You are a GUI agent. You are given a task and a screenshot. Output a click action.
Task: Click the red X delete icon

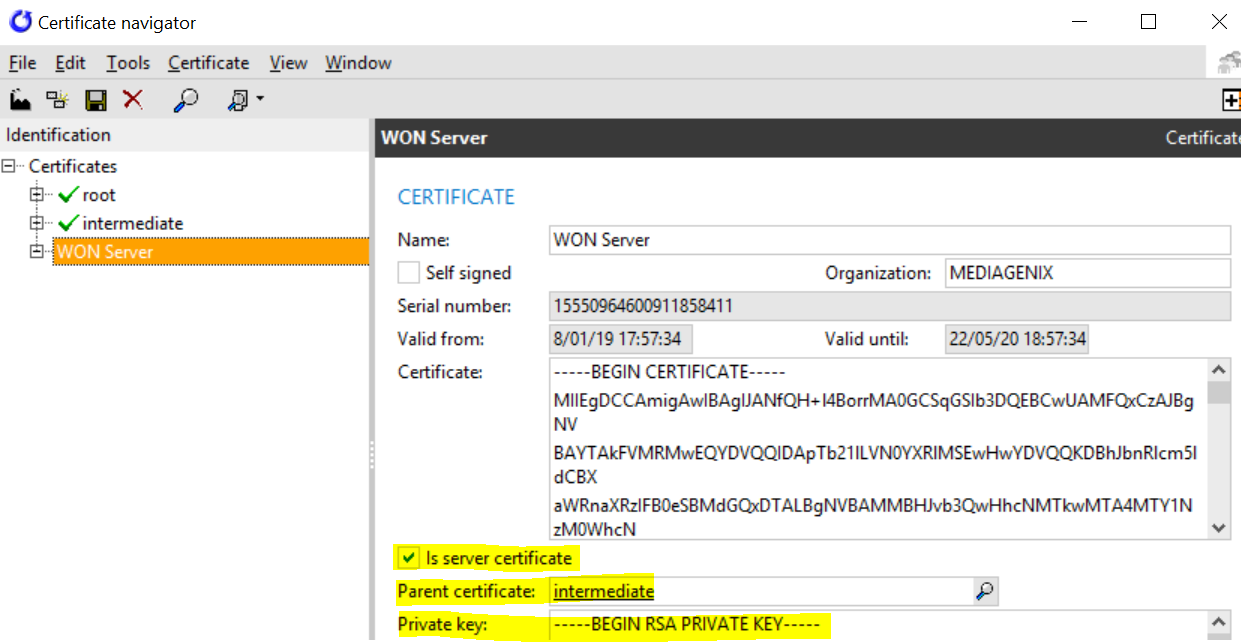click(132, 99)
